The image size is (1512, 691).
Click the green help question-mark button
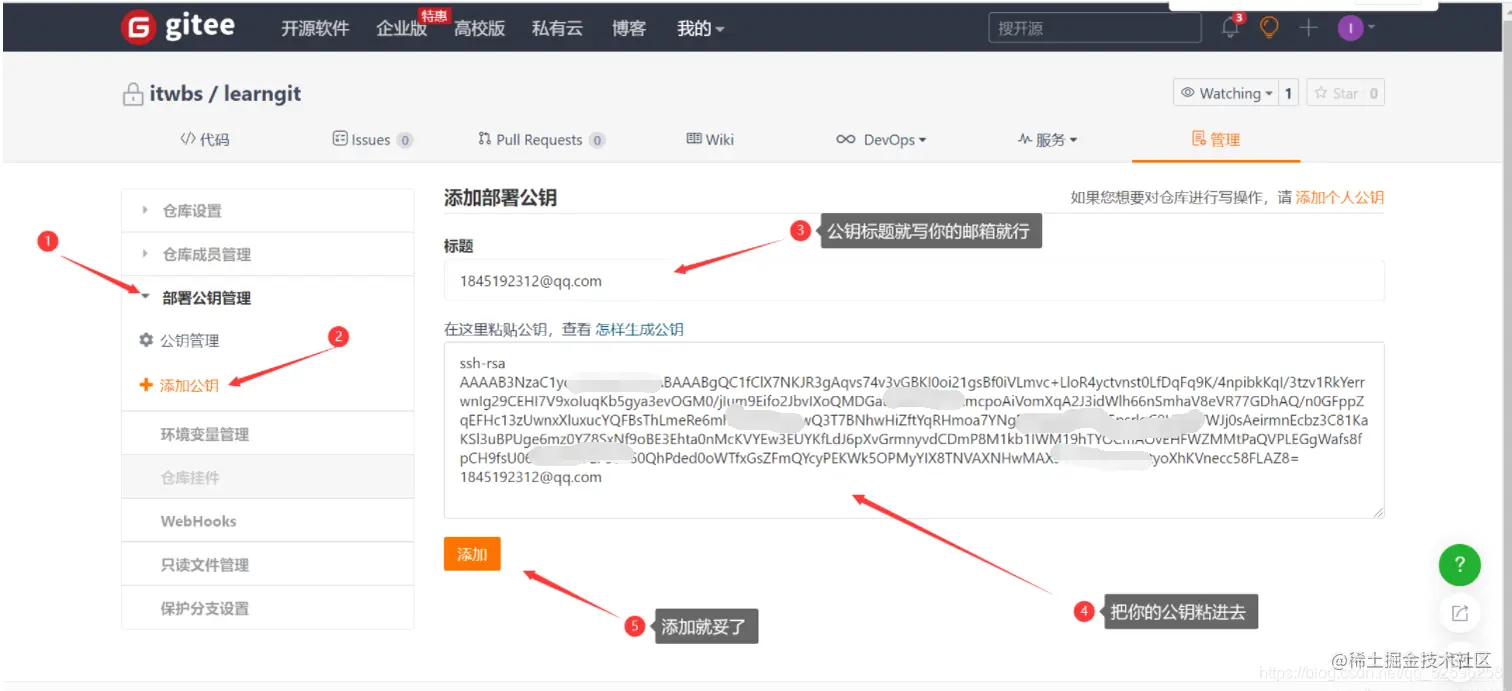(1459, 566)
